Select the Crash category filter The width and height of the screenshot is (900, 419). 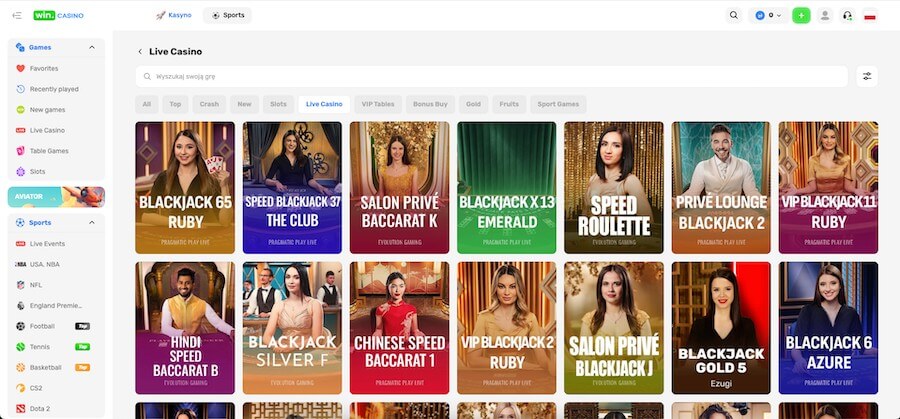(210, 104)
